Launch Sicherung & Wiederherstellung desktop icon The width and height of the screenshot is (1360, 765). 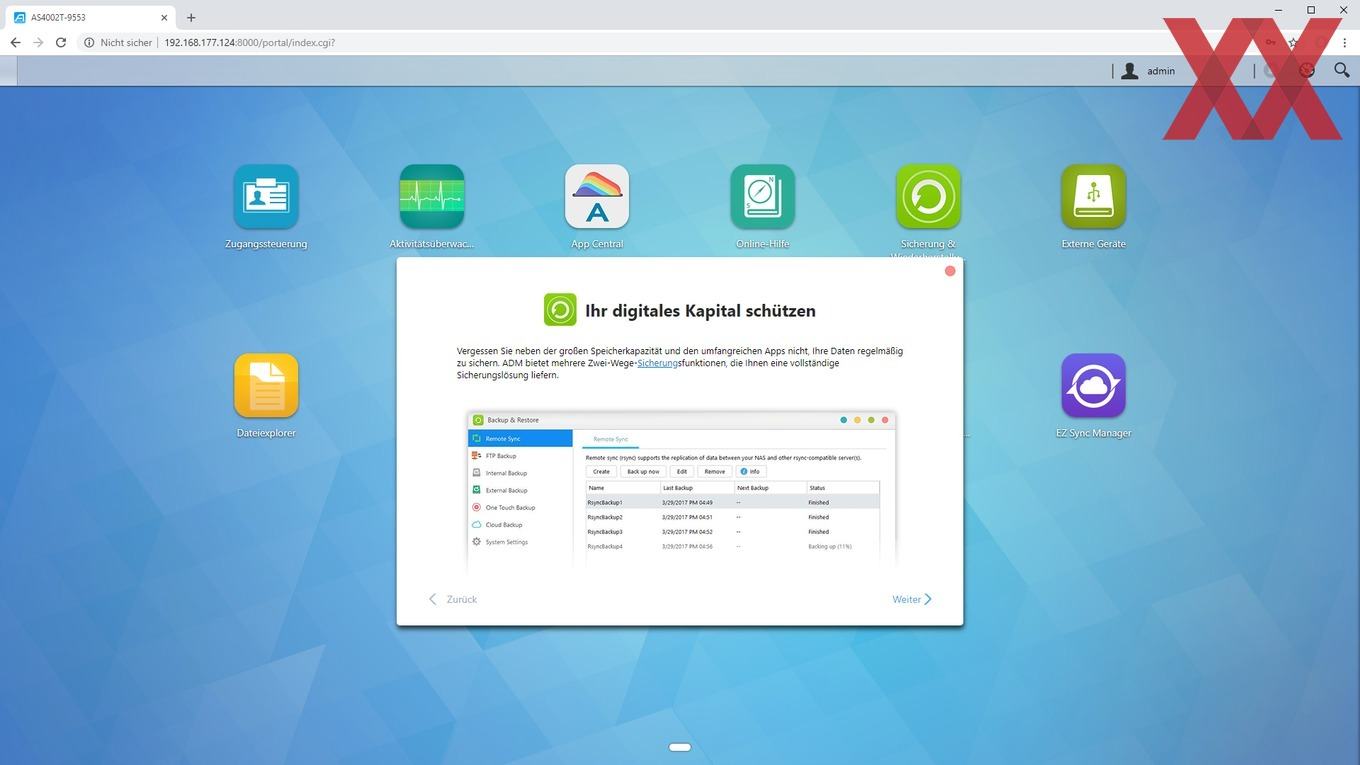pos(928,197)
